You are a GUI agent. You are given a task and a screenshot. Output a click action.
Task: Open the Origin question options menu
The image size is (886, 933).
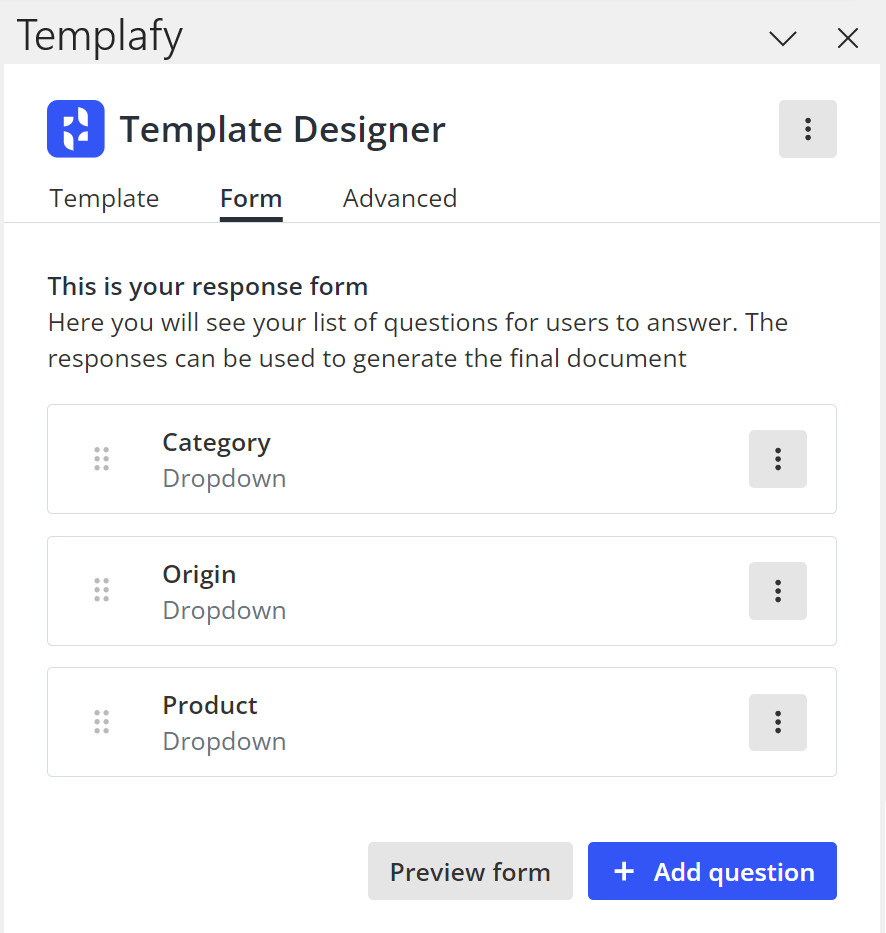(x=777, y=591)
